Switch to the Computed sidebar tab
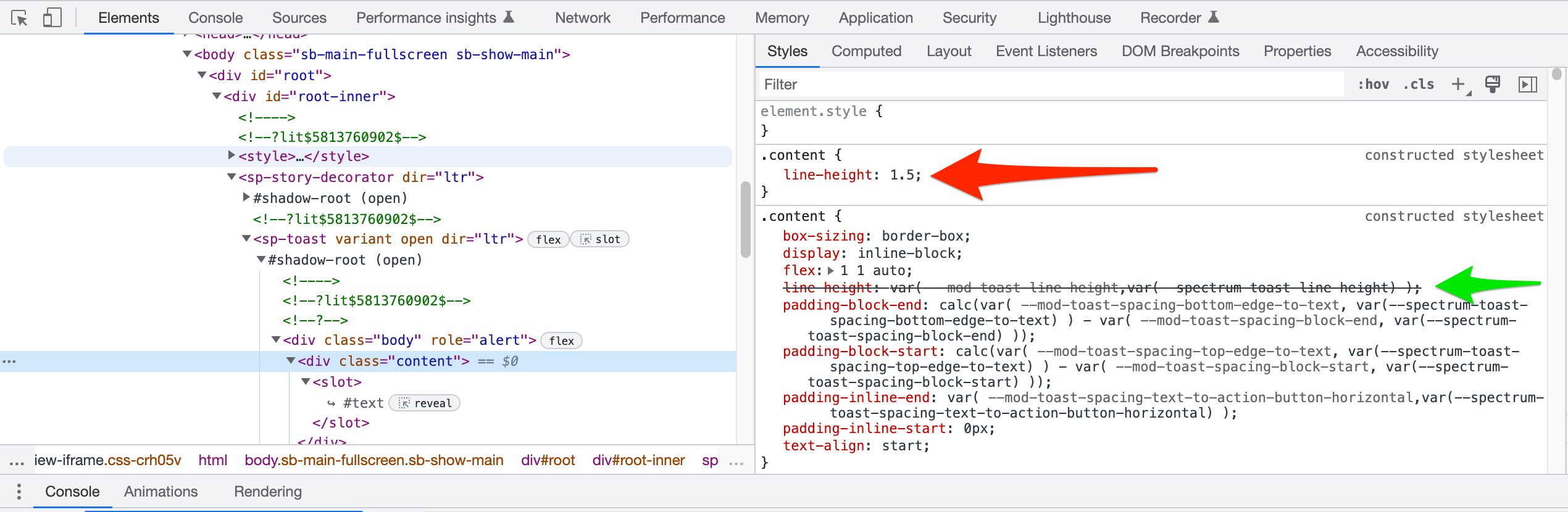 [867, 51]
